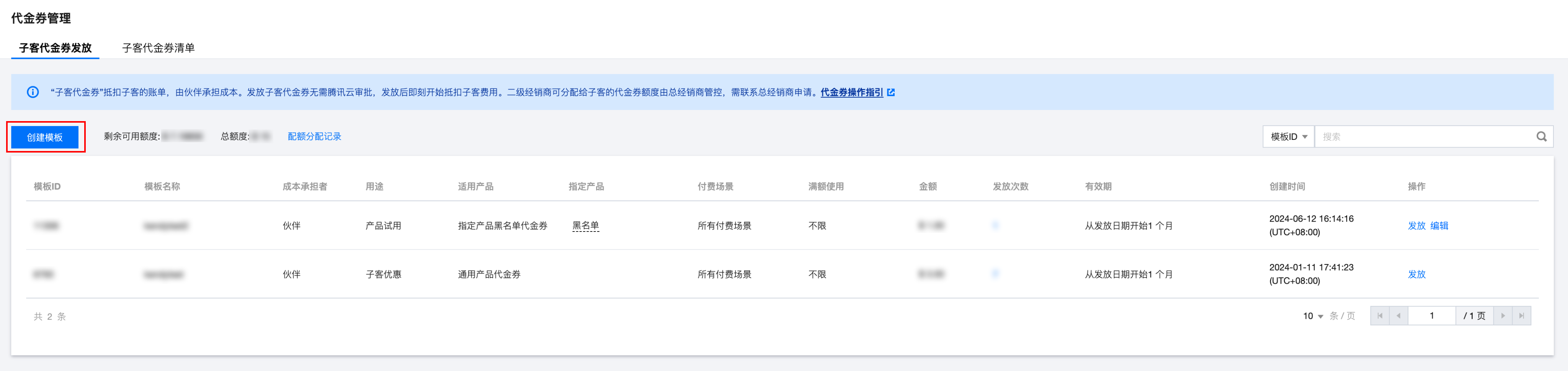This screenshot has height=371, width=1568.
Task: Click the info icon in blue banner
Action: click(33, 92)
